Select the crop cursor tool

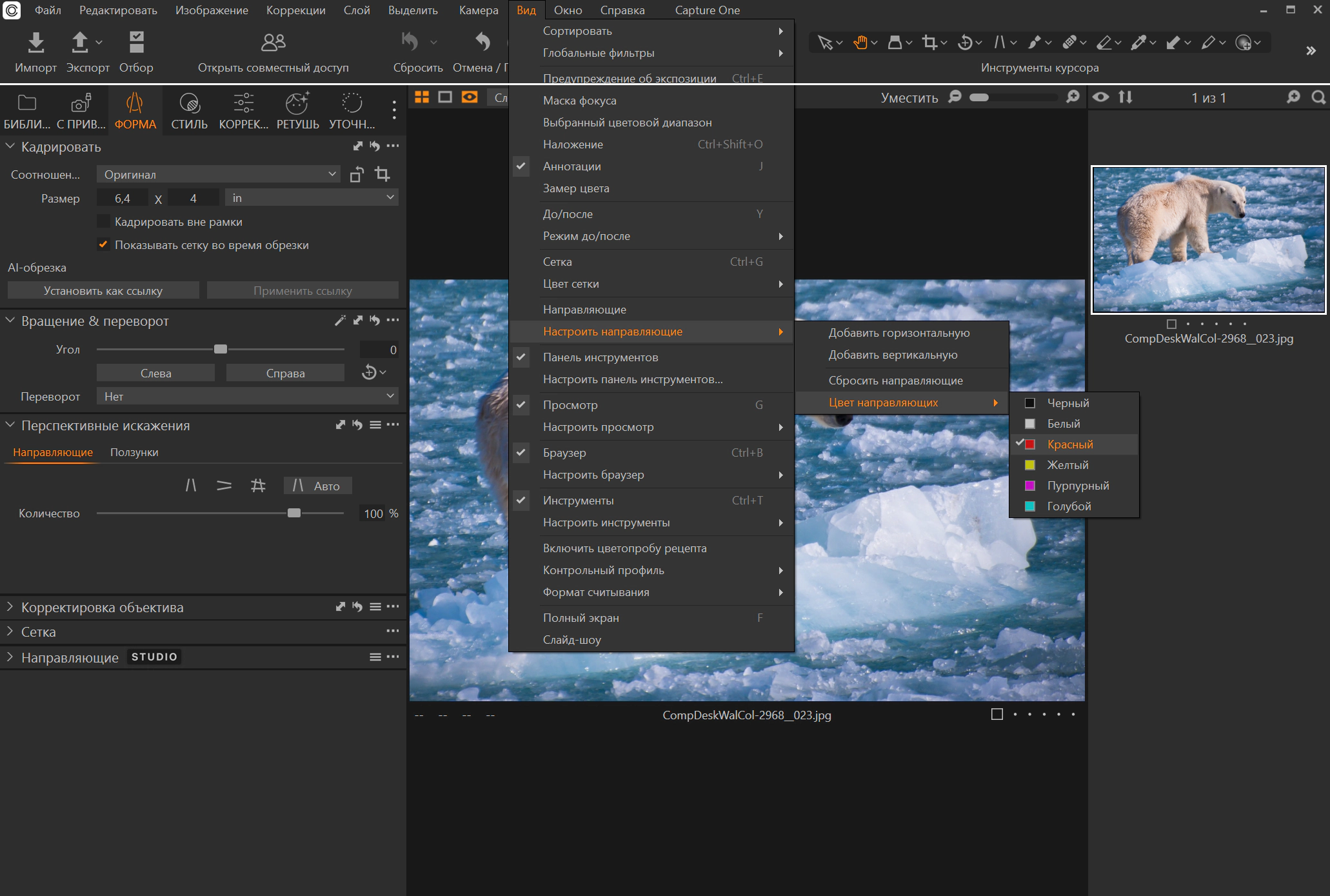929,43
